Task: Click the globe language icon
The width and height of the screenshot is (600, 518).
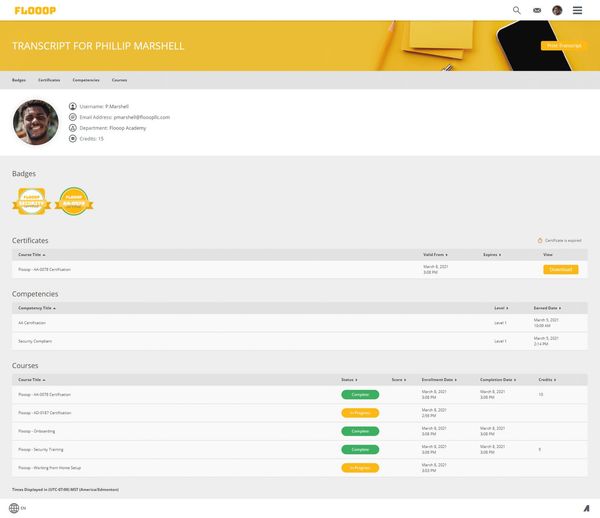Action: click(14, 508)
